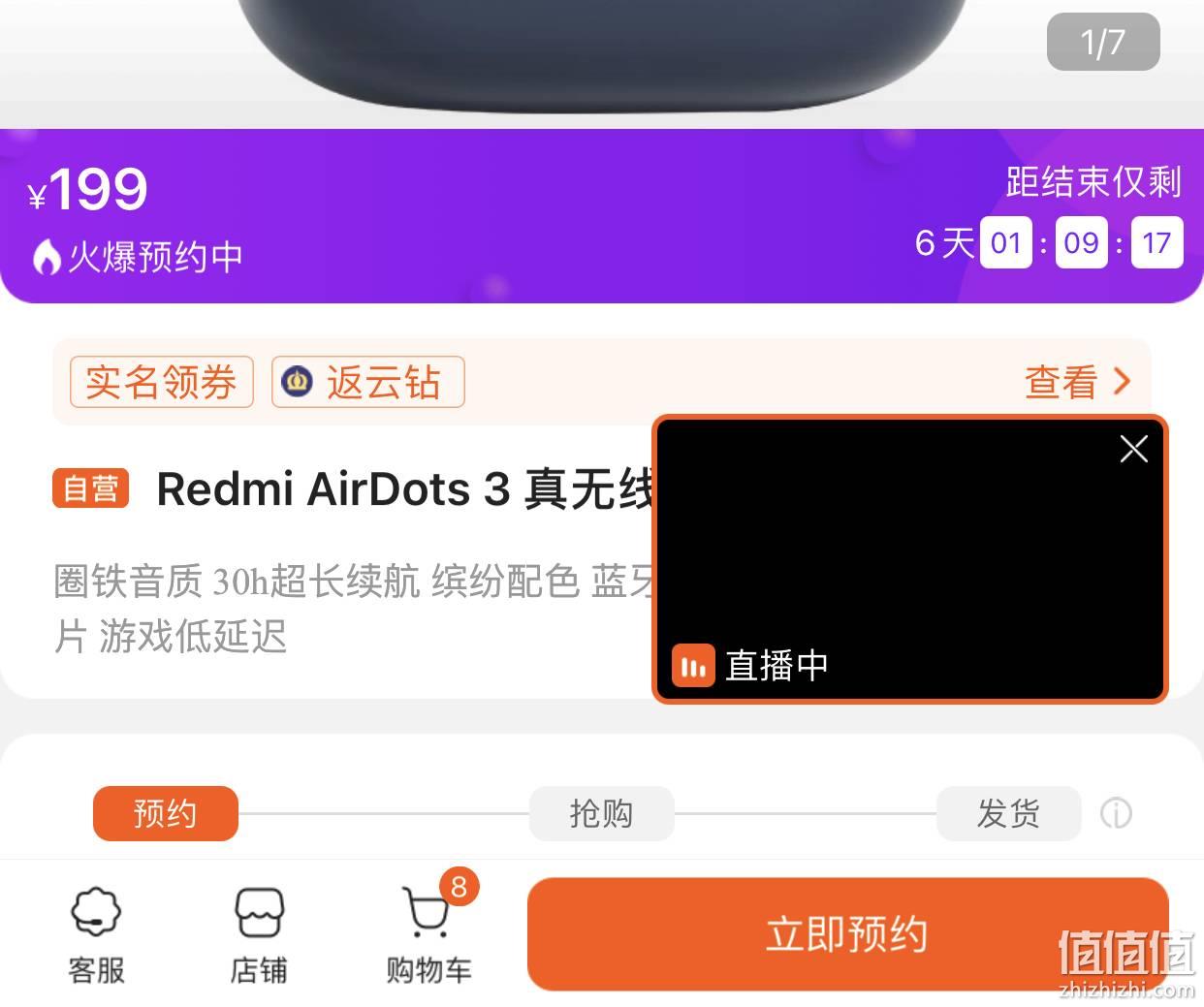Tap the cloud diamond coin icon
The width and height of the screenshot is (1204, 1007).
click(x=297, y=382)
